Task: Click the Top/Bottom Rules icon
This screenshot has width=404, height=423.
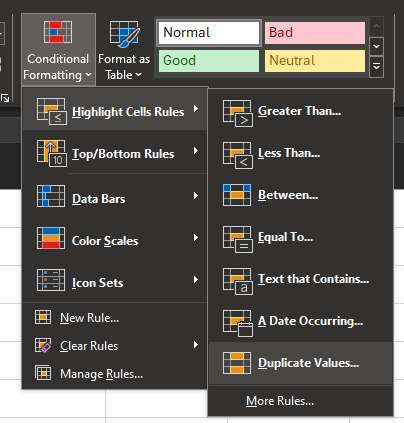Action: point(51,153)
